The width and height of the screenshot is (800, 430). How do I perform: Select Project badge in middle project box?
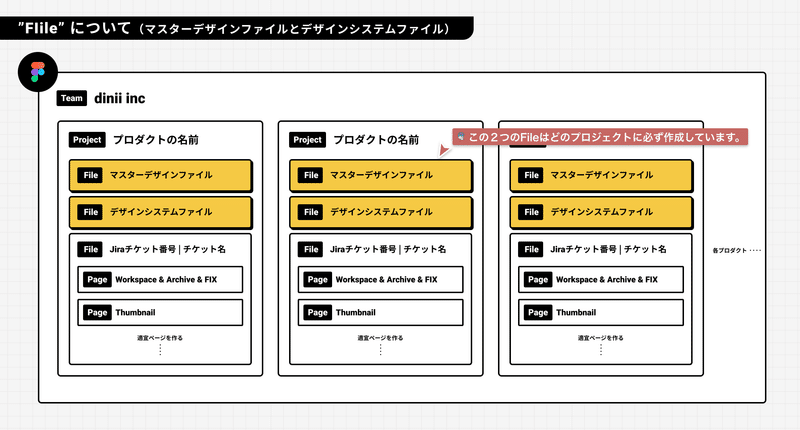click(x=307, y=140)
